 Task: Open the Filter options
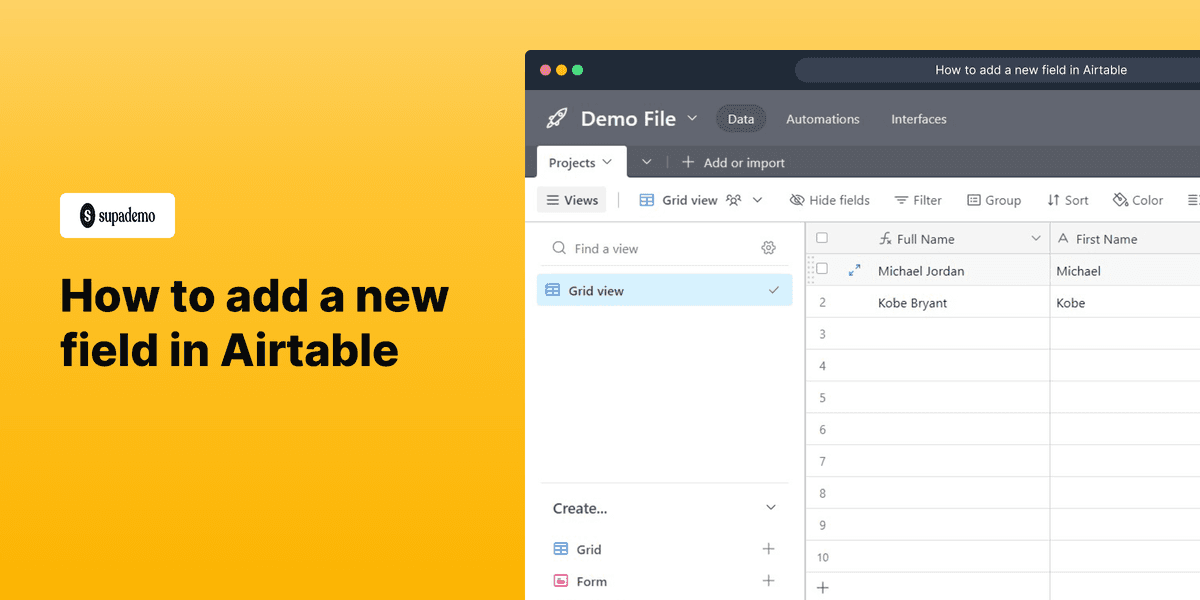point(918,200)
